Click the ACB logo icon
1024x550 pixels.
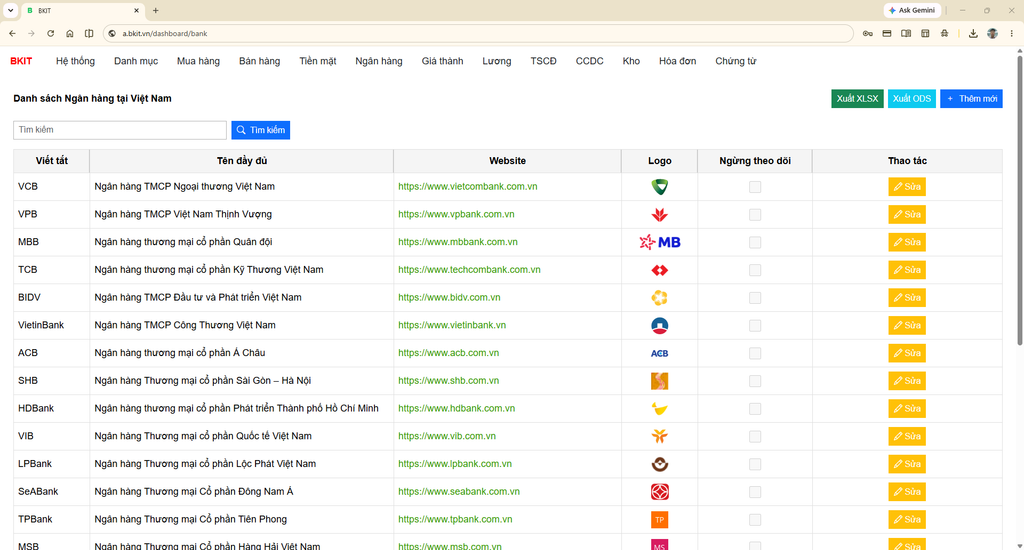click(660, 353)
